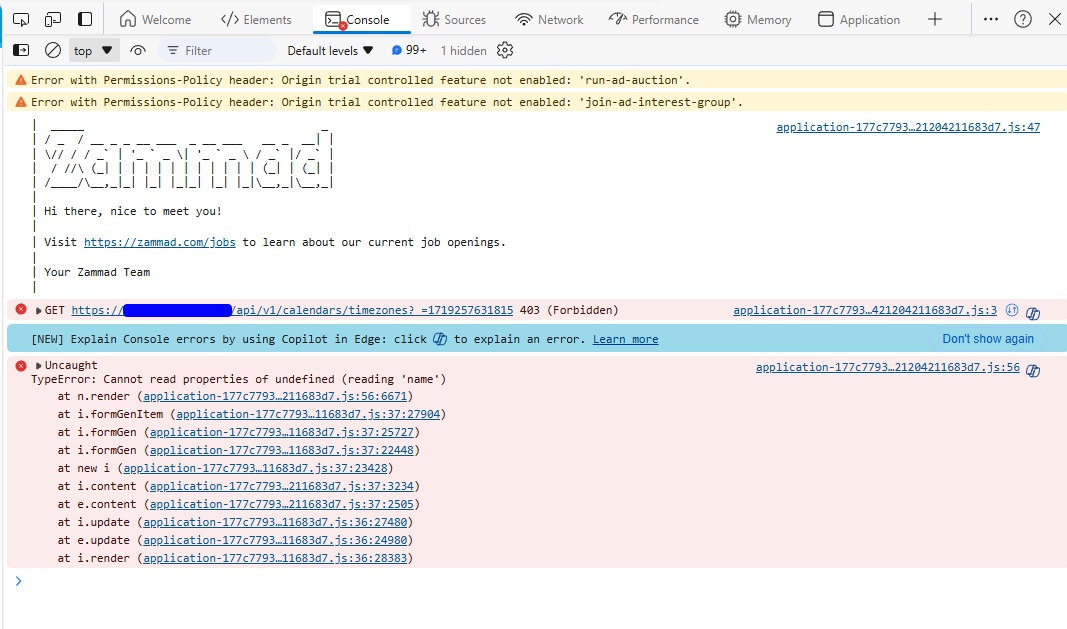This screenshot has height=629, width=1067.
Task: Open the Performance tab
Action: click(653, 20)
